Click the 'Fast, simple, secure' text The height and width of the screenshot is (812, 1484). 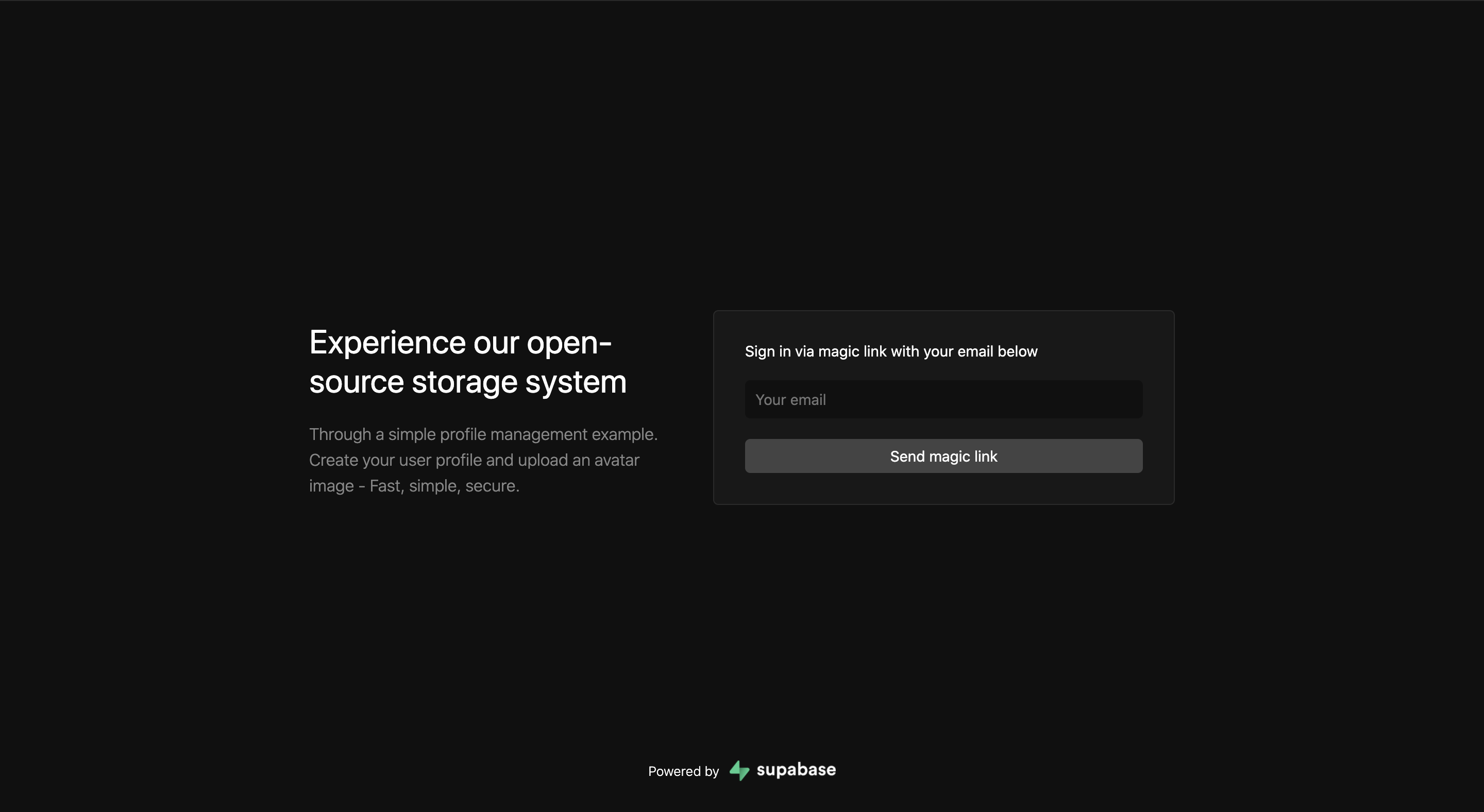pyautogui.click(x=444, y=486)
